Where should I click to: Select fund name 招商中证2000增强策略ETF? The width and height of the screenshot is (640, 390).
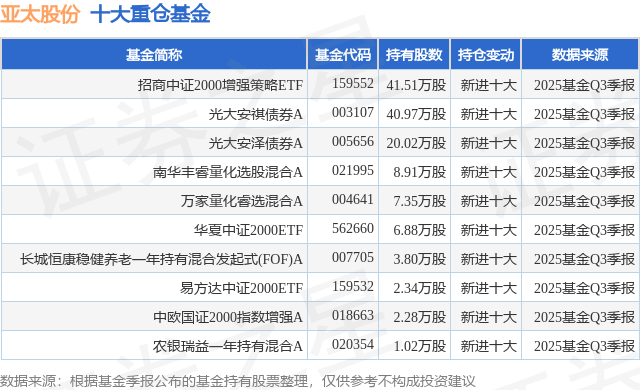tap(220, 85)
